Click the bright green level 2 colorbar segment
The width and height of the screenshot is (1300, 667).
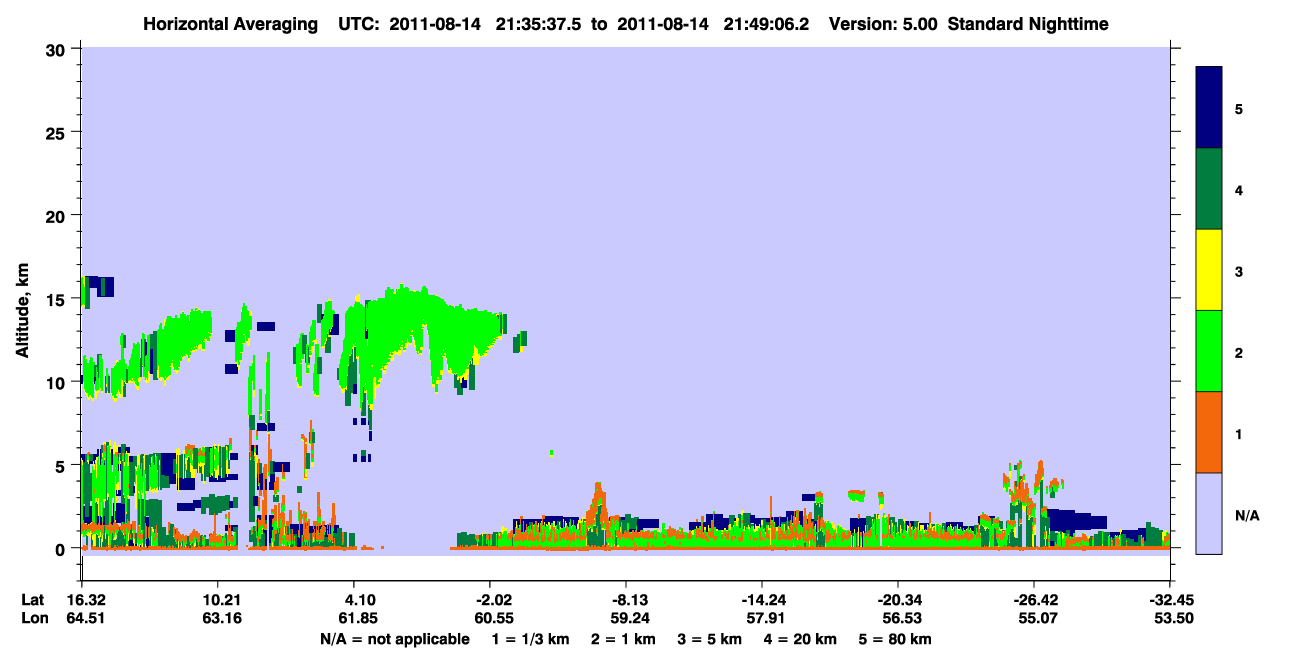1209,351
